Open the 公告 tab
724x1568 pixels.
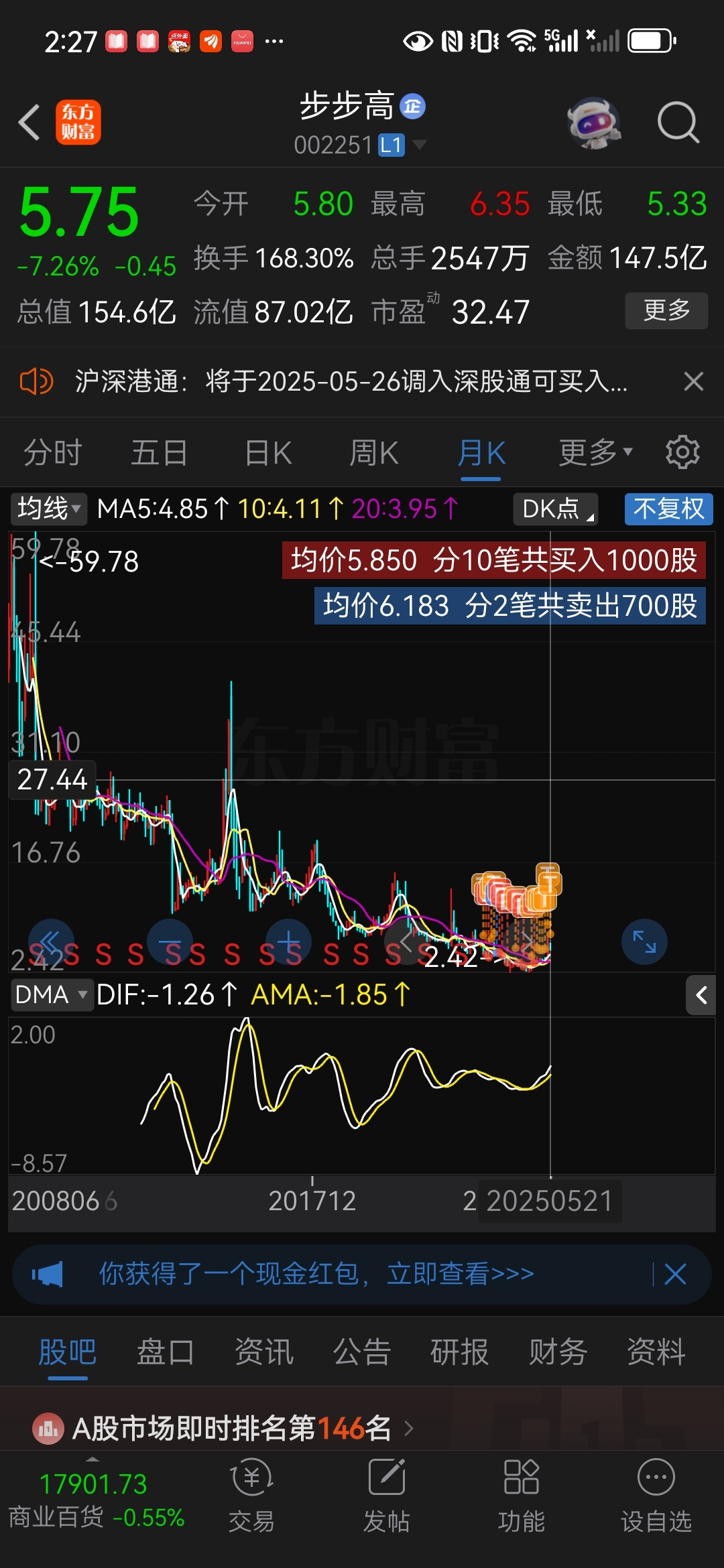click(x=362, y=1352)
